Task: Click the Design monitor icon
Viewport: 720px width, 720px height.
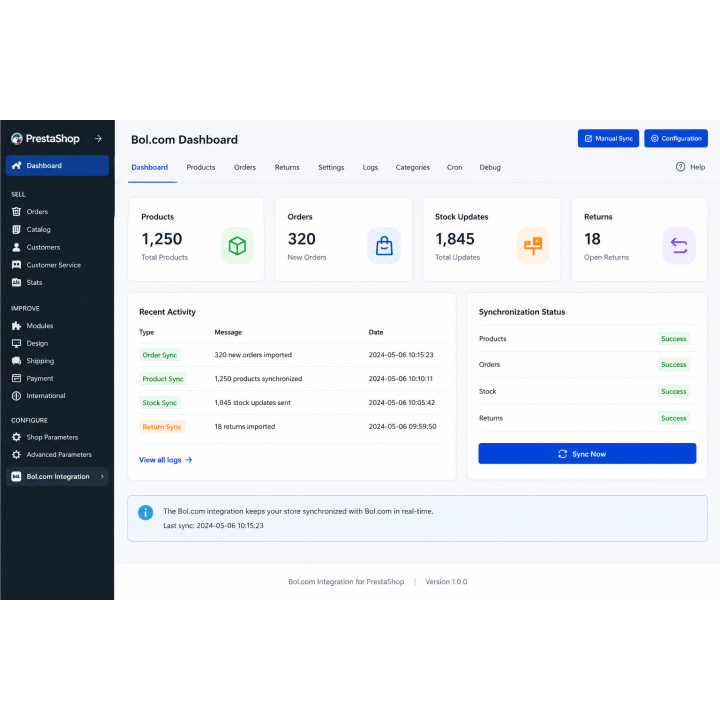Action: [16, 343]
